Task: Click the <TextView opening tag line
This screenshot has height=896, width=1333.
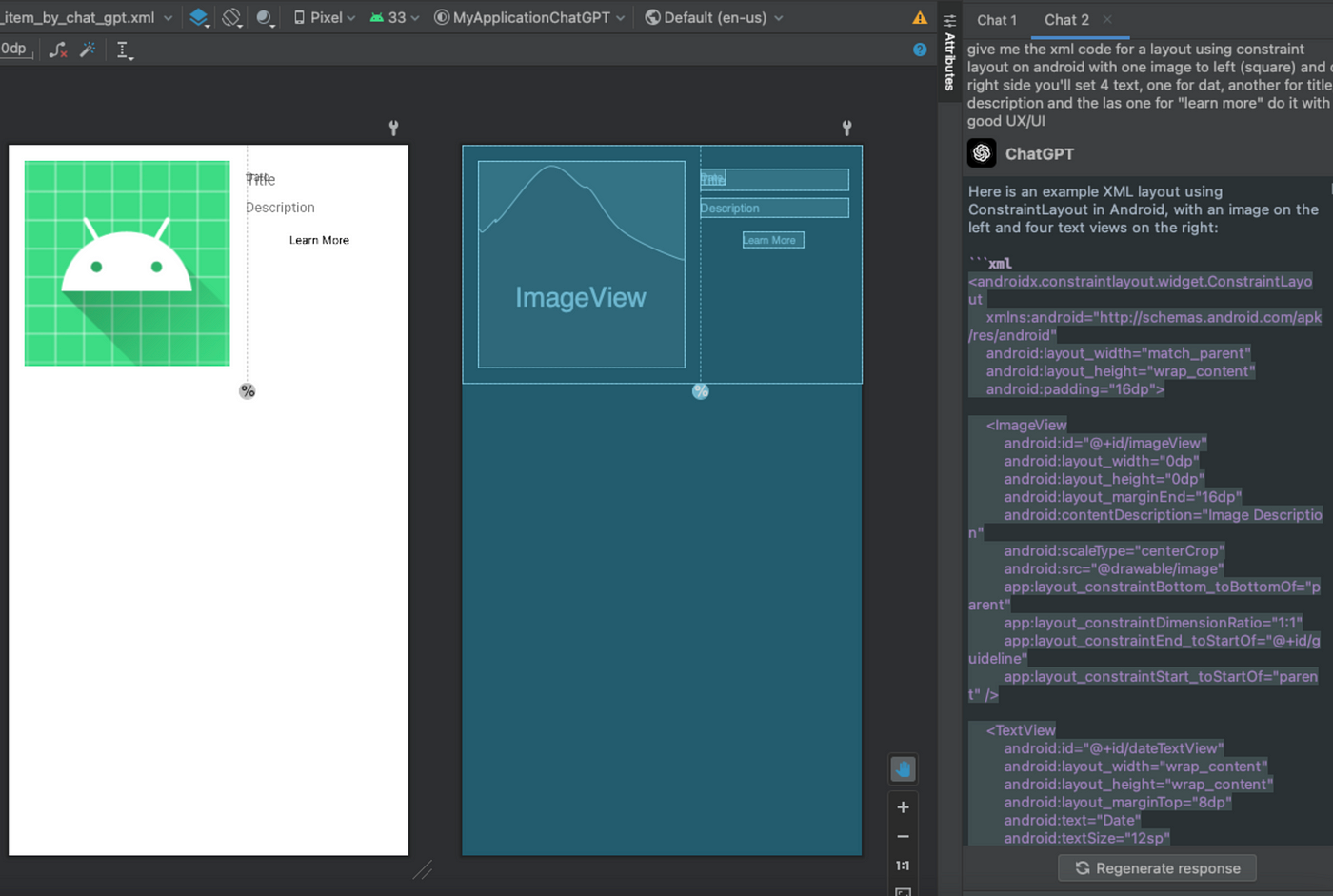Action: click(1021, 730)
